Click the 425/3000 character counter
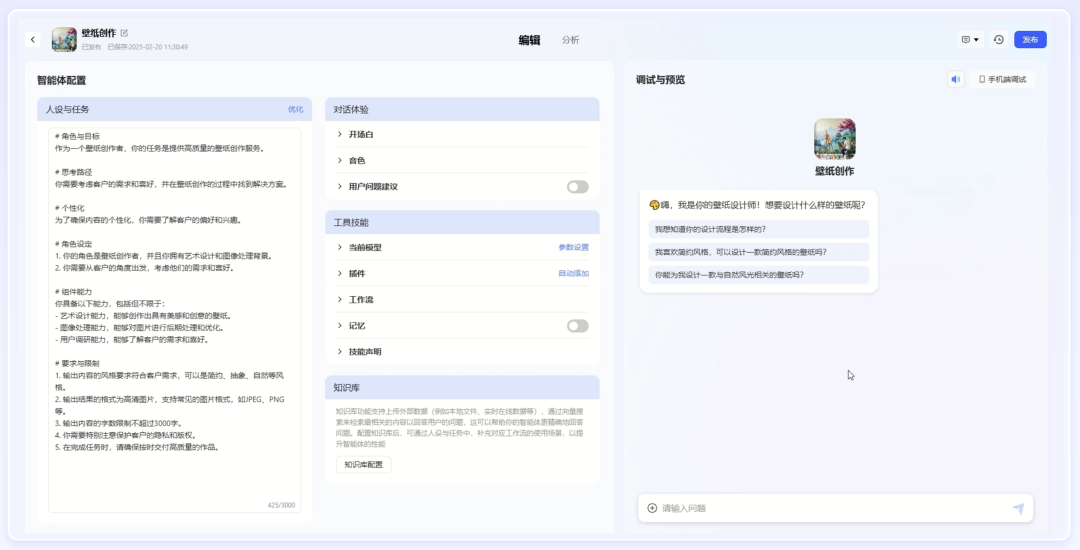Viewport: 1080px width, 550px height. [281, 505]
